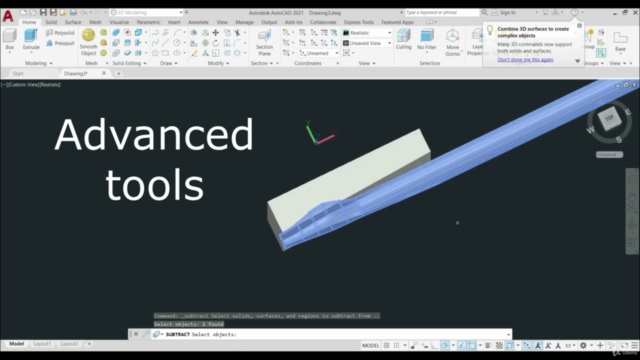Open the Surface ribbon tab

(x=73, y=22)
